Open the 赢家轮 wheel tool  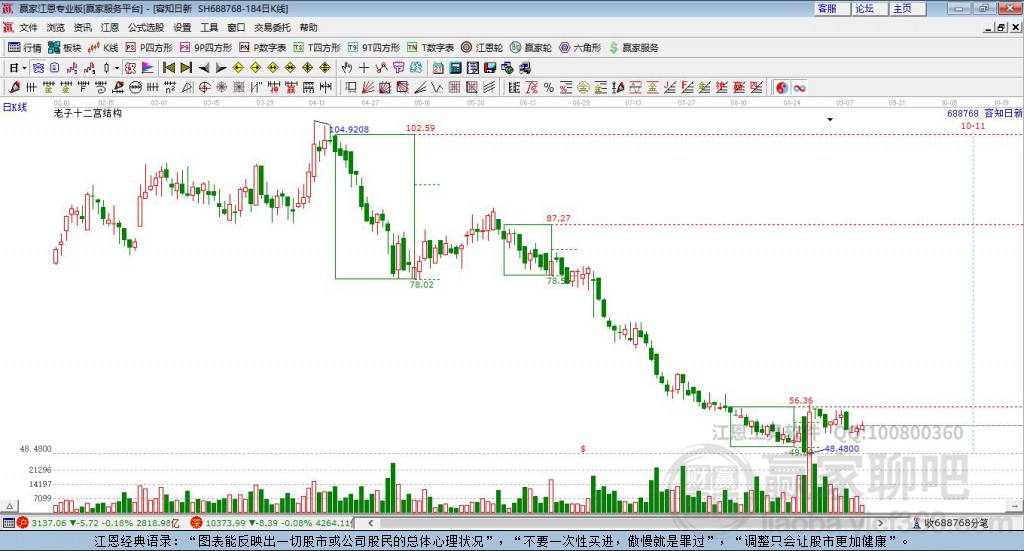click(x=531, y=48)
